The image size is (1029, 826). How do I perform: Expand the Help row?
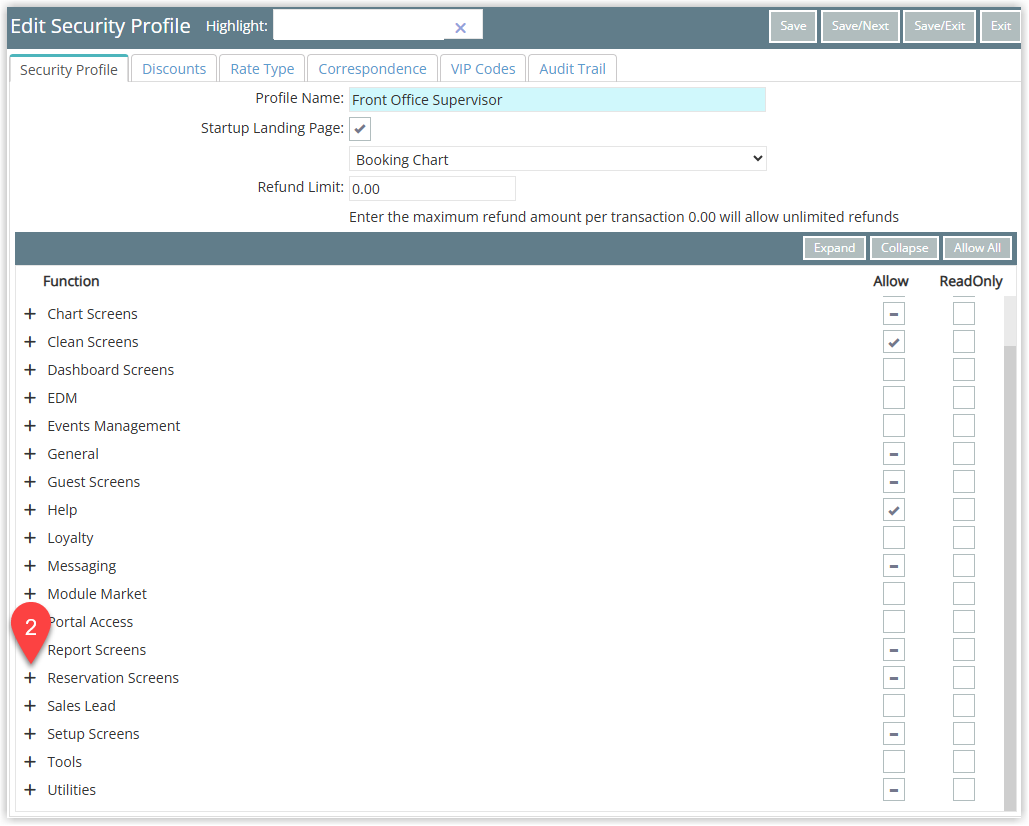click(x=30, y=510)
